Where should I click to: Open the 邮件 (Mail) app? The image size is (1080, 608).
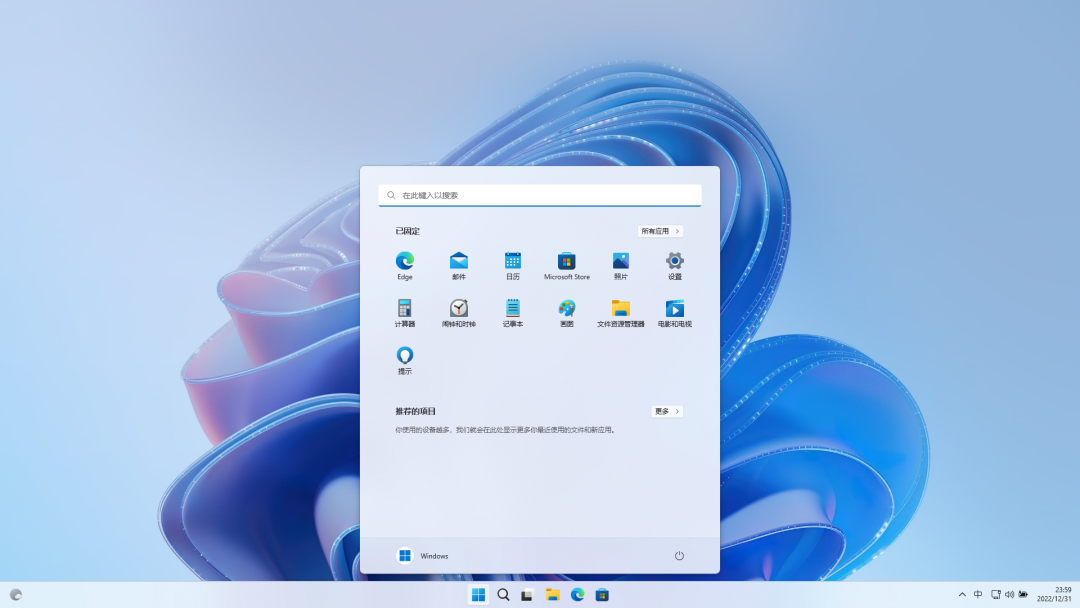coord(458,264)
